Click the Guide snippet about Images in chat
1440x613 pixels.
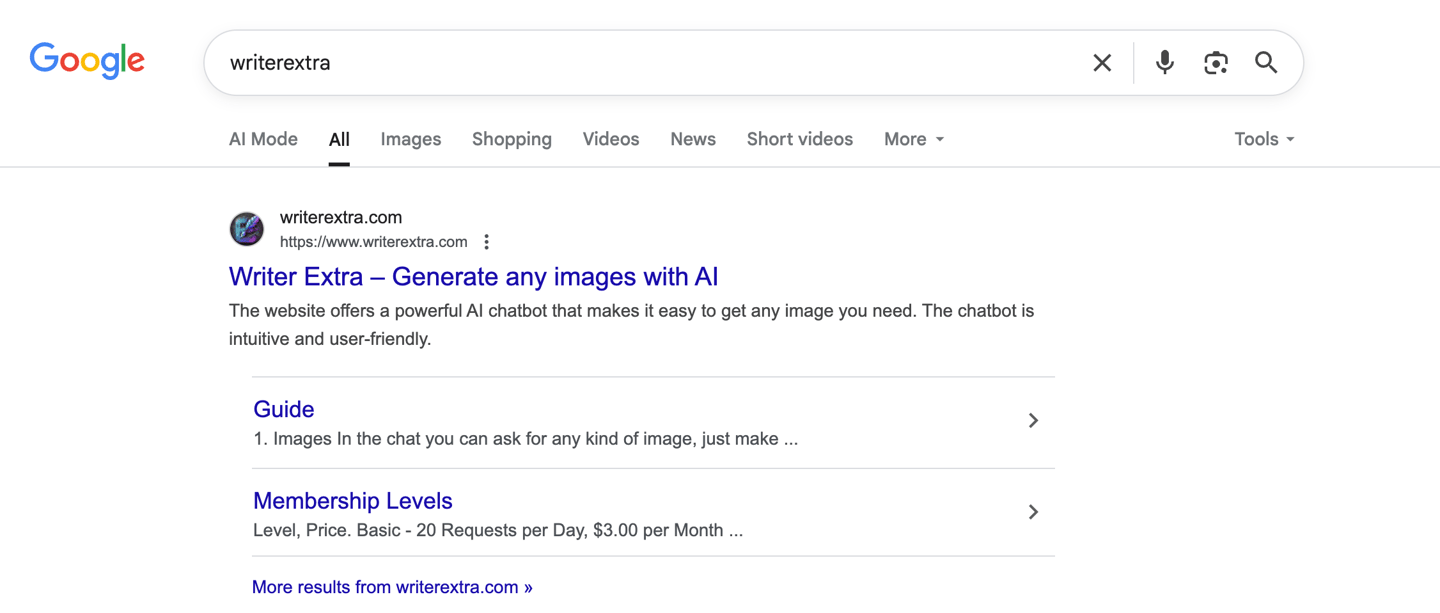click(526, 439)
